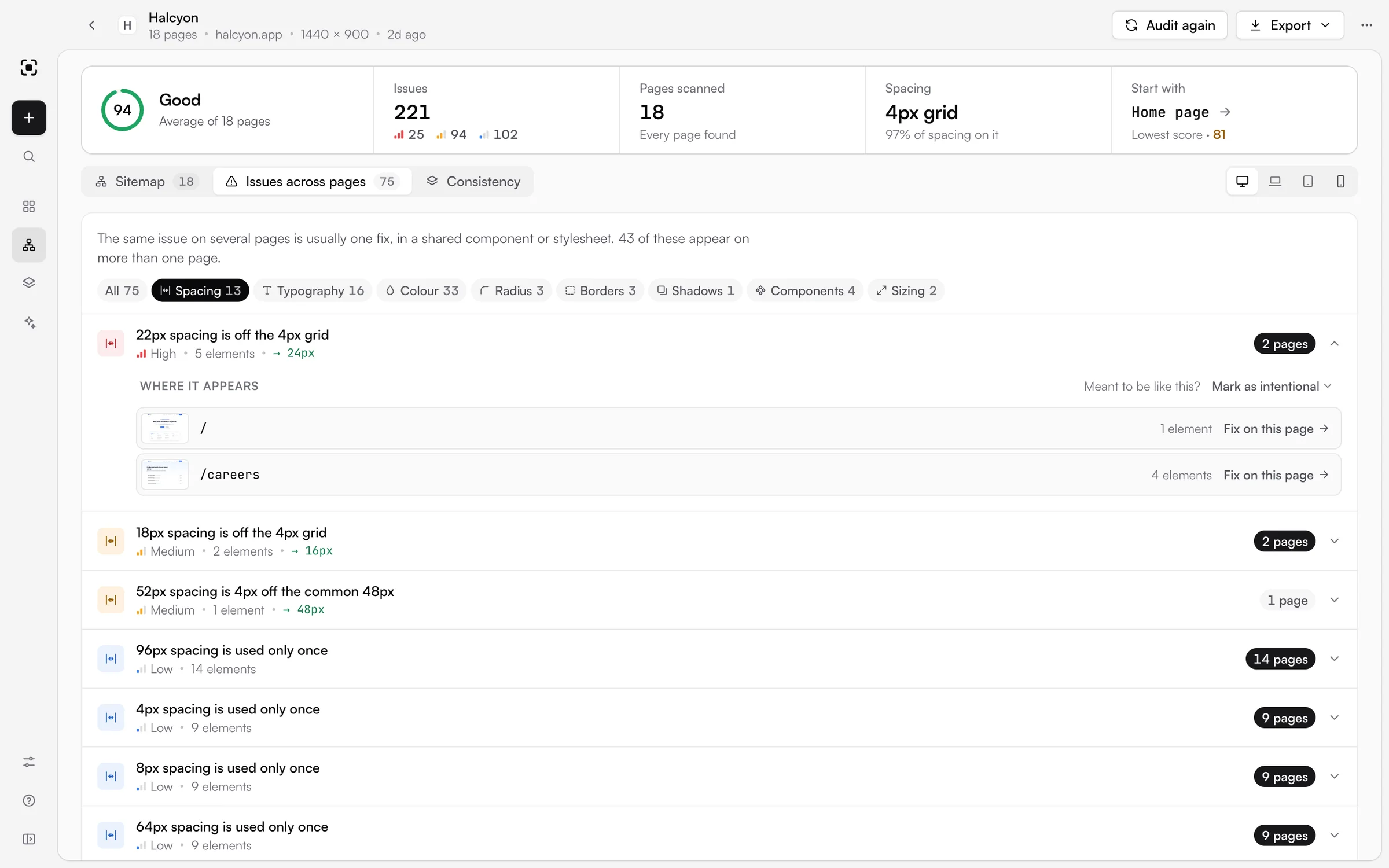Filter issues by Radius 3
The height and width of the screenshot is (868, 1389).
[512, 290]
